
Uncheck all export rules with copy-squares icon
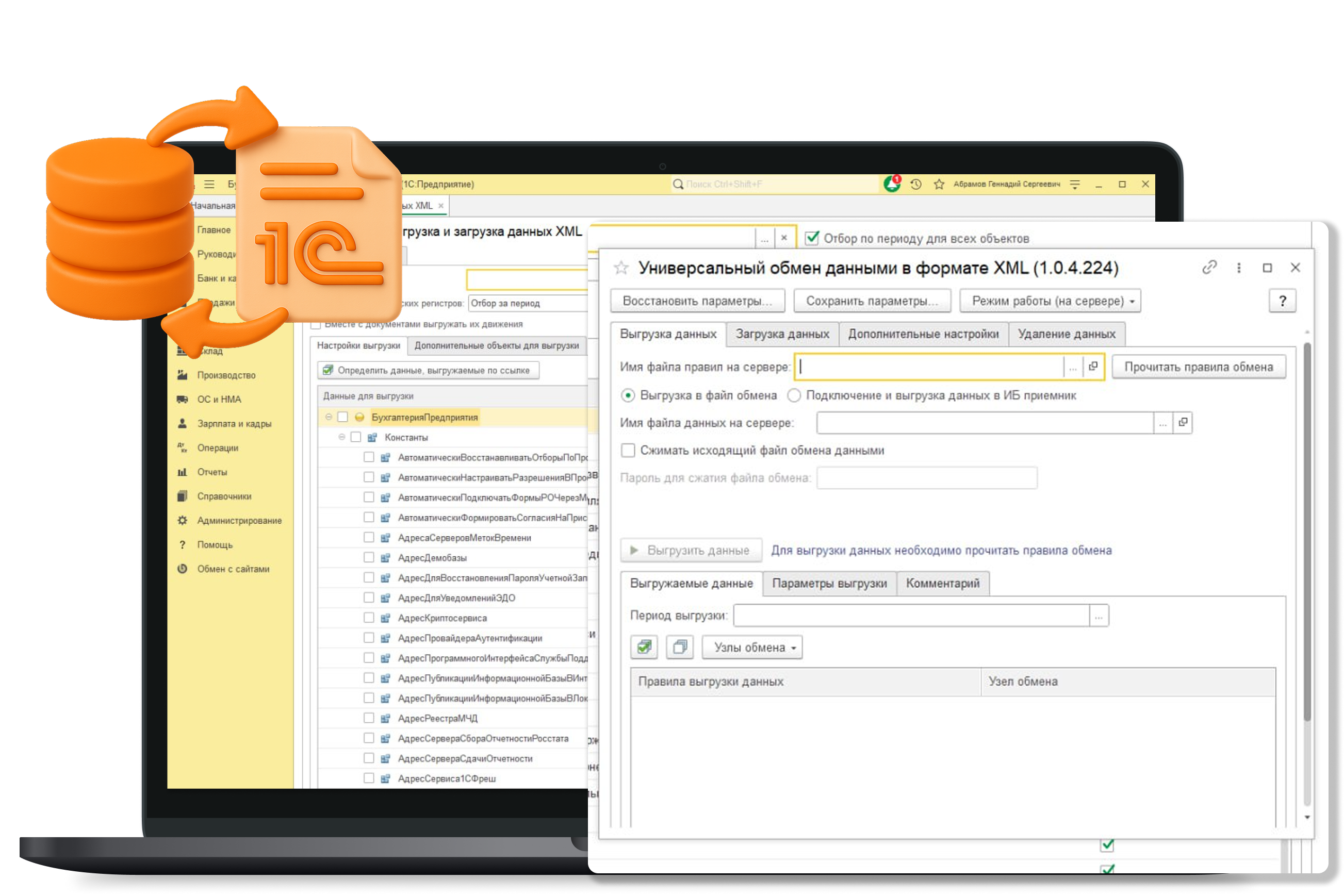(x=680, y=647)
